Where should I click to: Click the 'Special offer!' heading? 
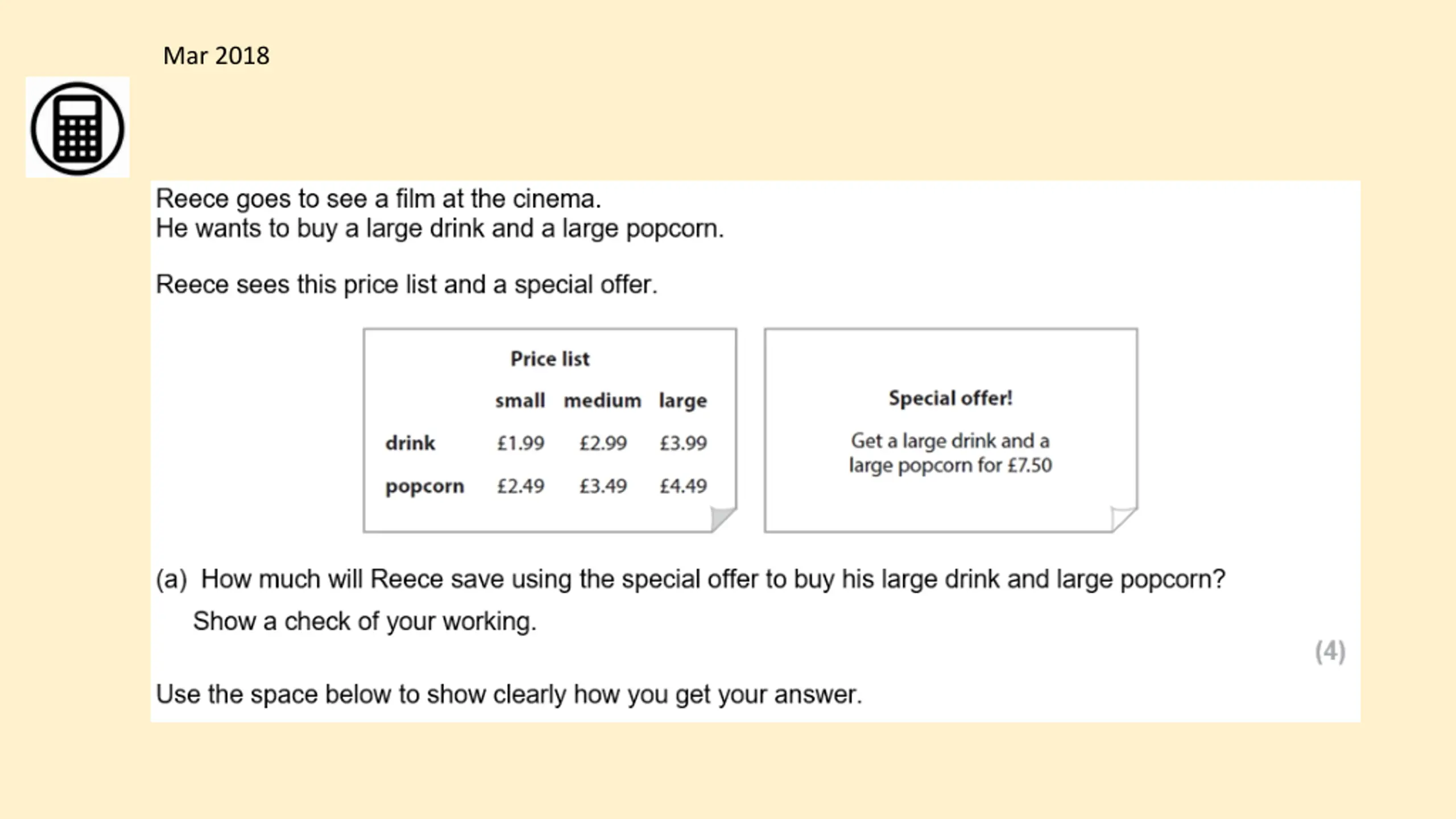pos(951,398)
